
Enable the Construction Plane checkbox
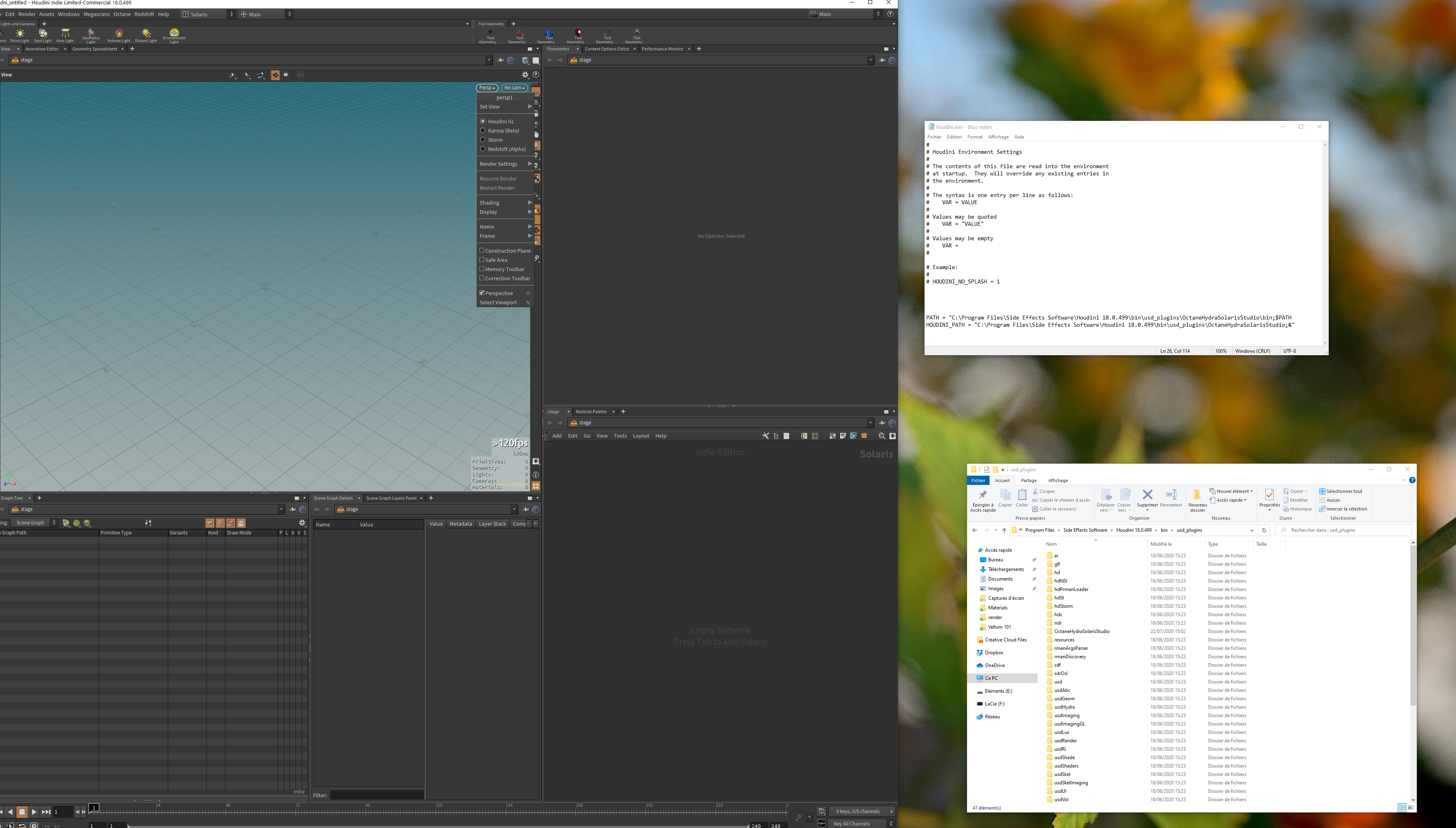pos(482,250)
